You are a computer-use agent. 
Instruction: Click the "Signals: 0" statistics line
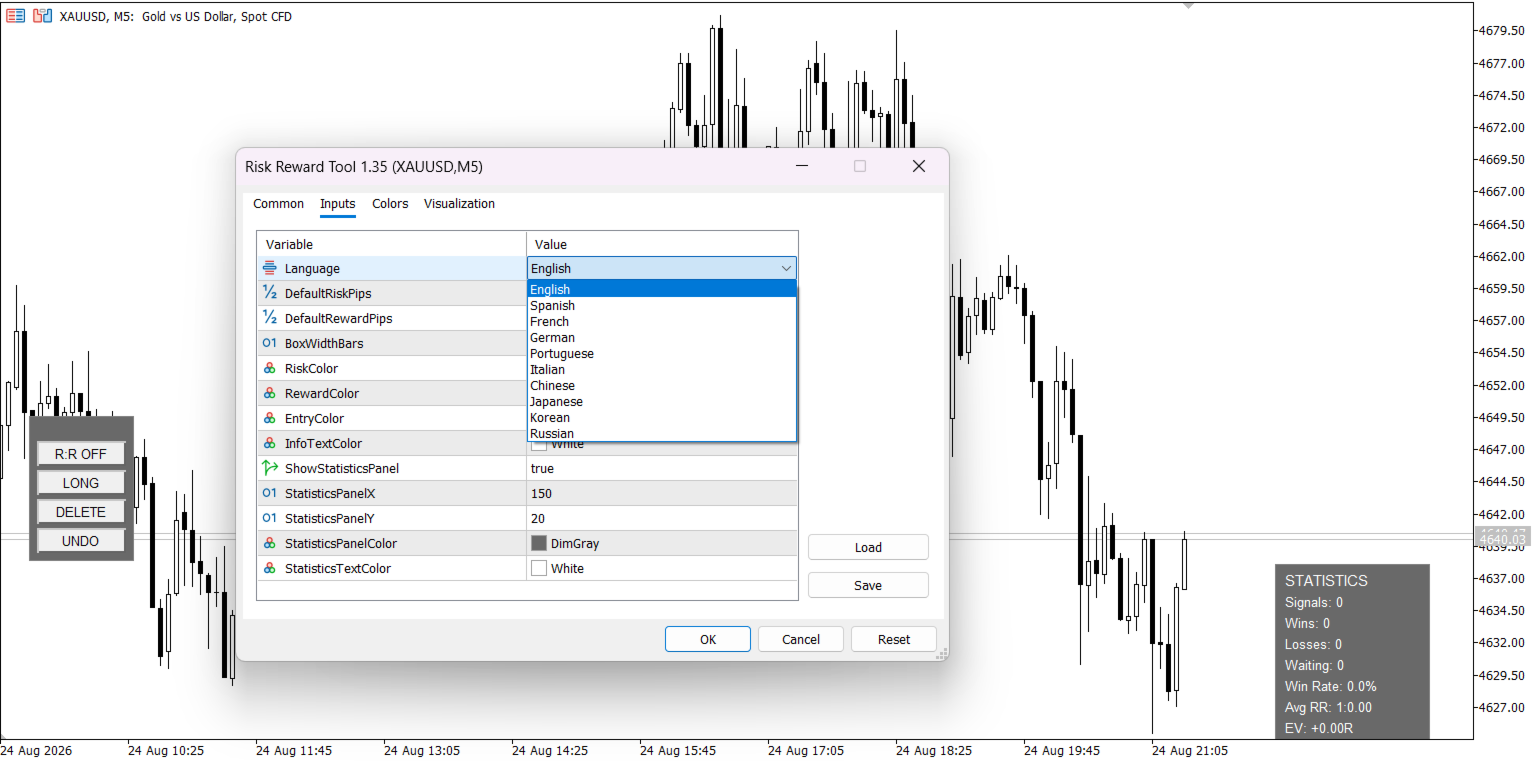coord(1314,603)
